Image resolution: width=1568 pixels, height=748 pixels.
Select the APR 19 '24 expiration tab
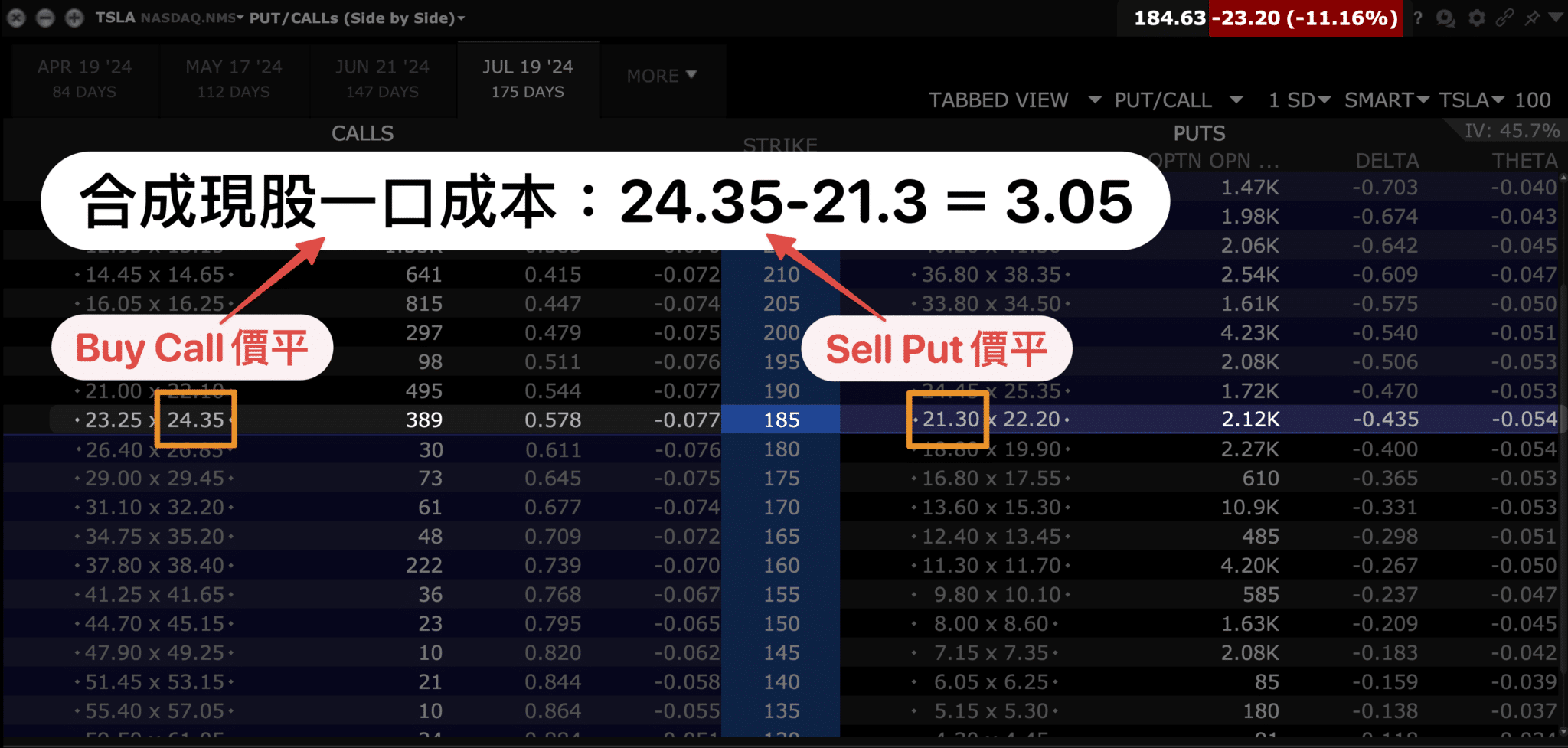click(84, 77)
